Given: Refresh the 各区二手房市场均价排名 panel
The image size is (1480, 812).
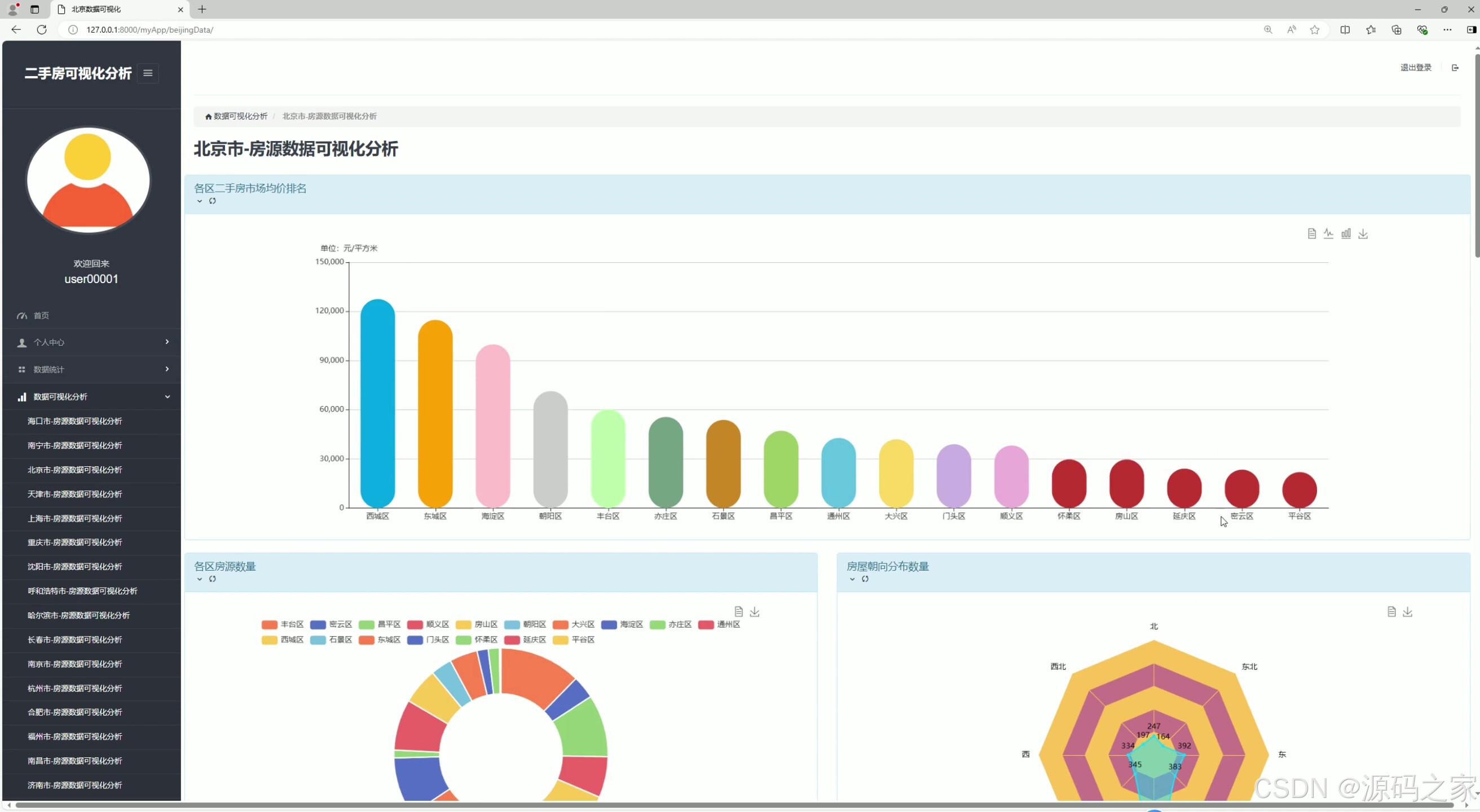Looking at the screenshot, I should pos(213,201).
